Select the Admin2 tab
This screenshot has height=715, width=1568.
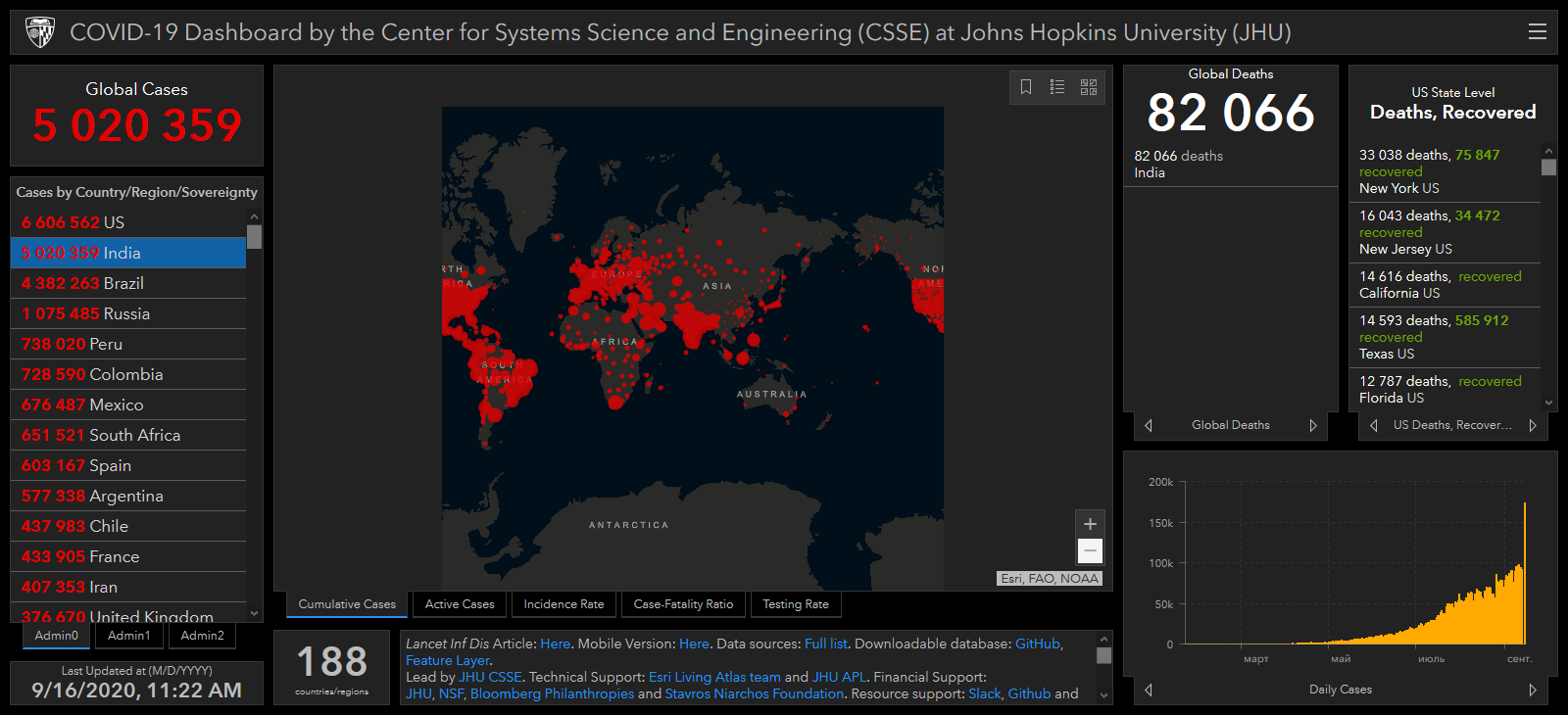[x=203, y=636]
